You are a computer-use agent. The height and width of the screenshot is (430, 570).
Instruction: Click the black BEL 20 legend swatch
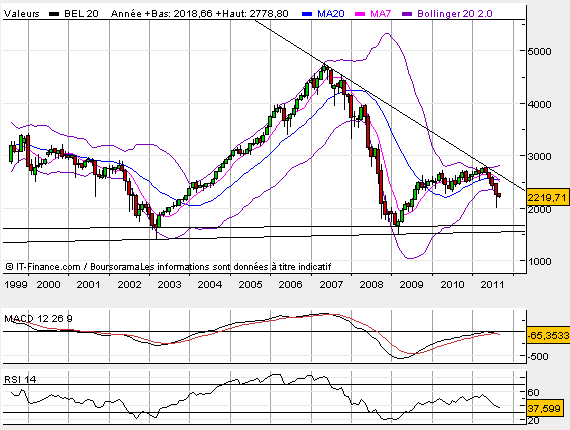coord(54,14)
